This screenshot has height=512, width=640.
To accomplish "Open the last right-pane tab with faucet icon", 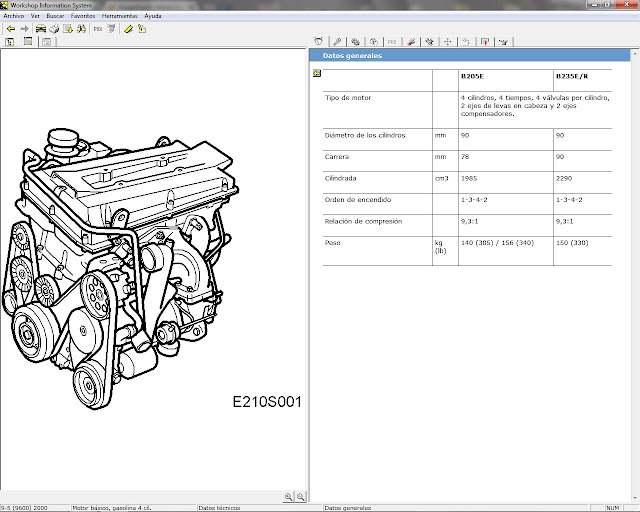I will pos(504,42).
